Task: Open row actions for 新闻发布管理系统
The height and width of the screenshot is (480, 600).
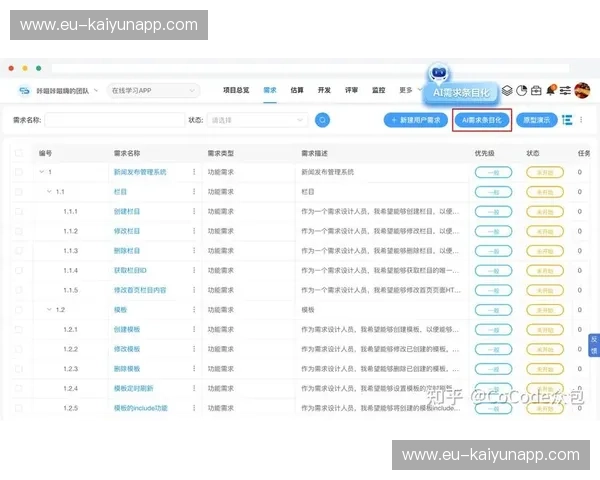Action: 194,172
